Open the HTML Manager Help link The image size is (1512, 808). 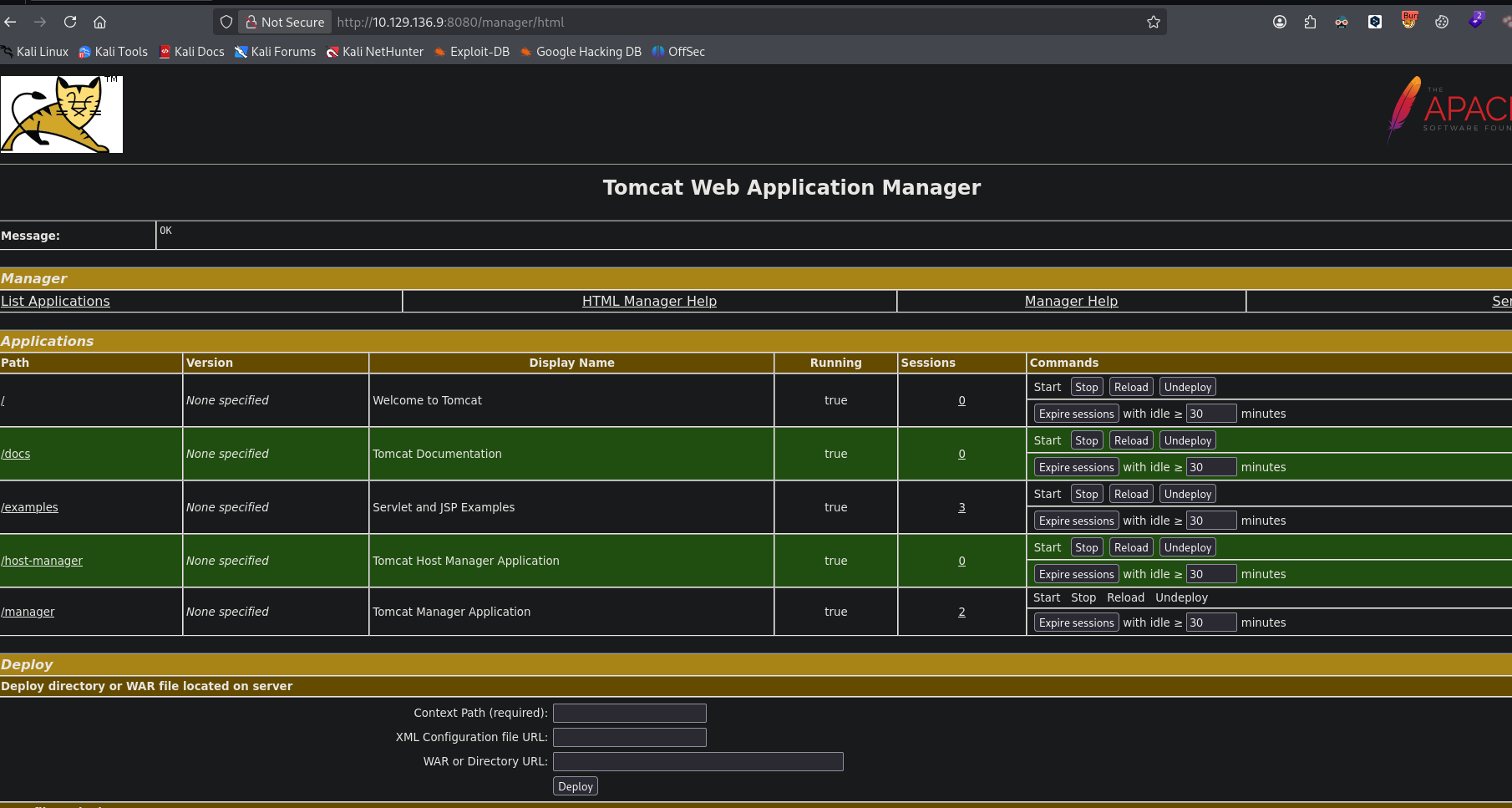coord(649,301)
